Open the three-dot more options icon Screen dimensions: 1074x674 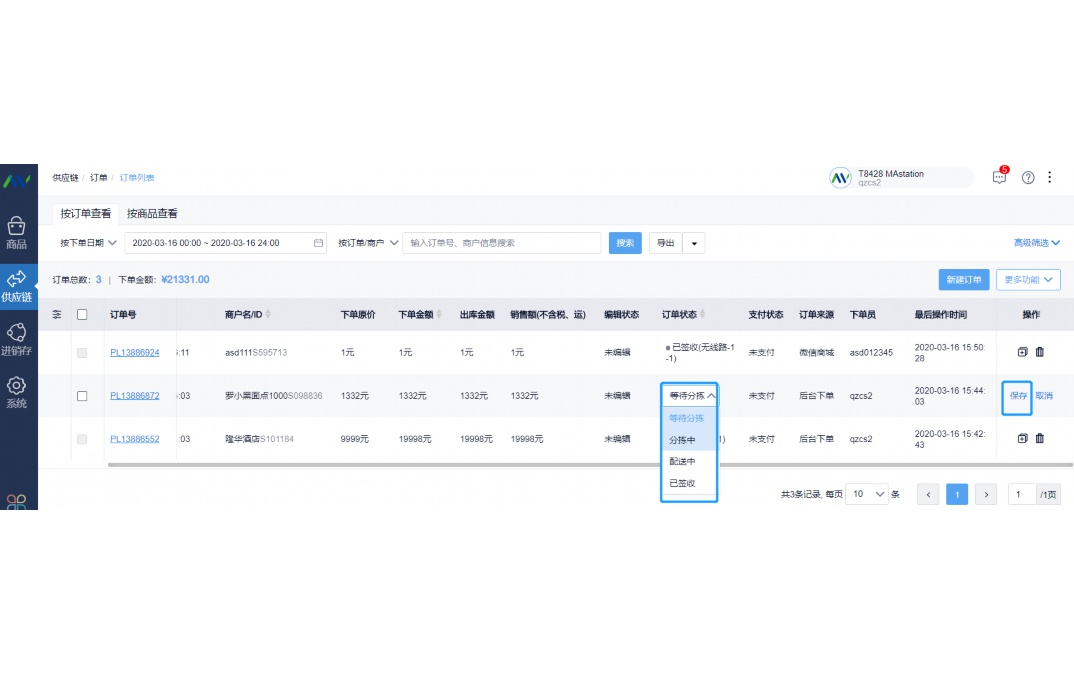pyautogui.click(x=1050, y=177)
